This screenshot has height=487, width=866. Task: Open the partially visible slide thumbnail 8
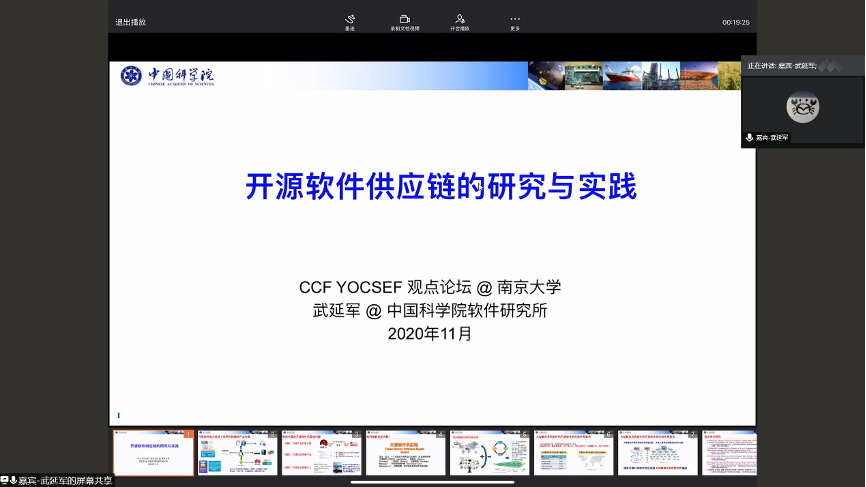coord(729,453)
